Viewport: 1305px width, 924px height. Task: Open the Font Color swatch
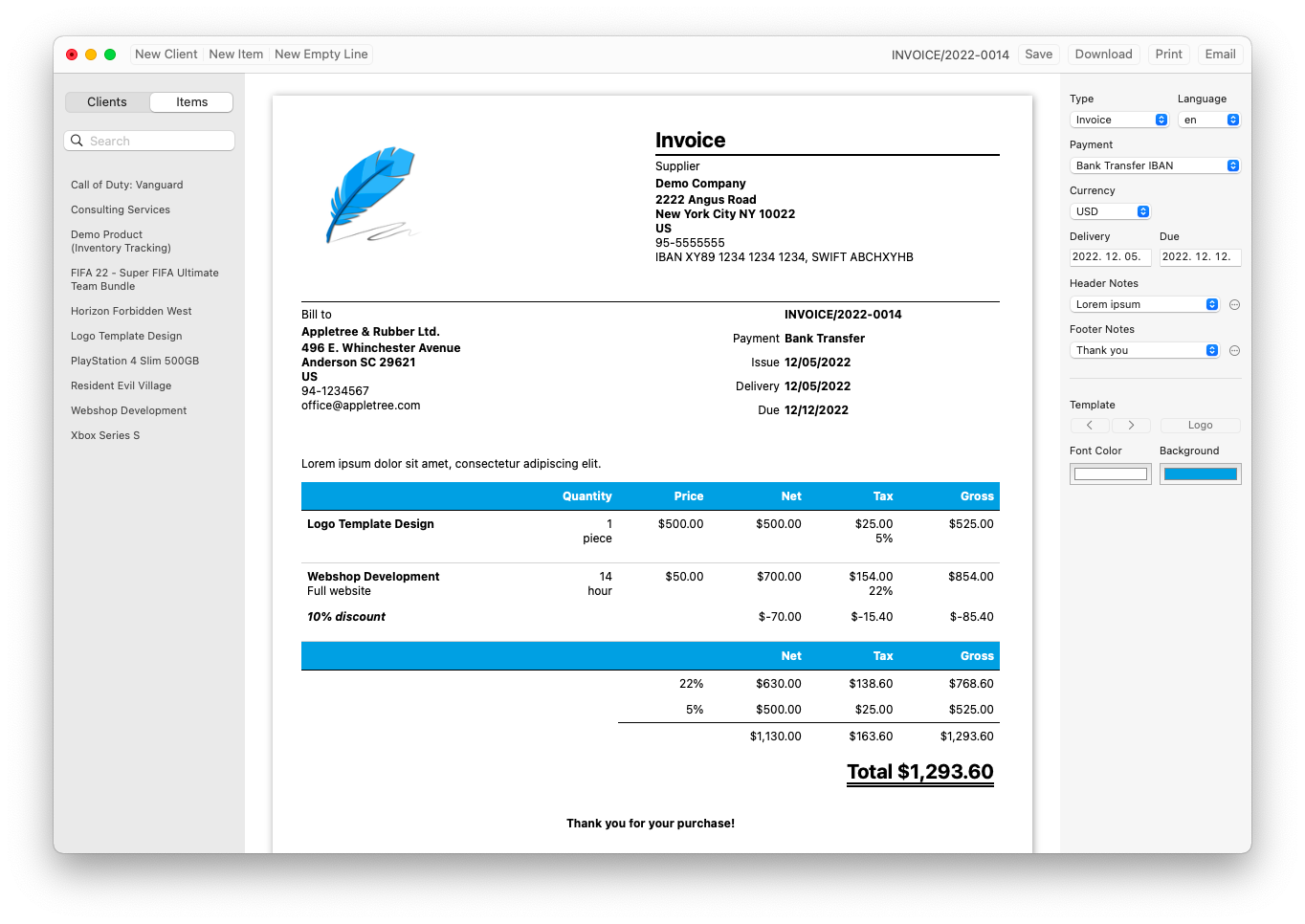point(1110,473)
